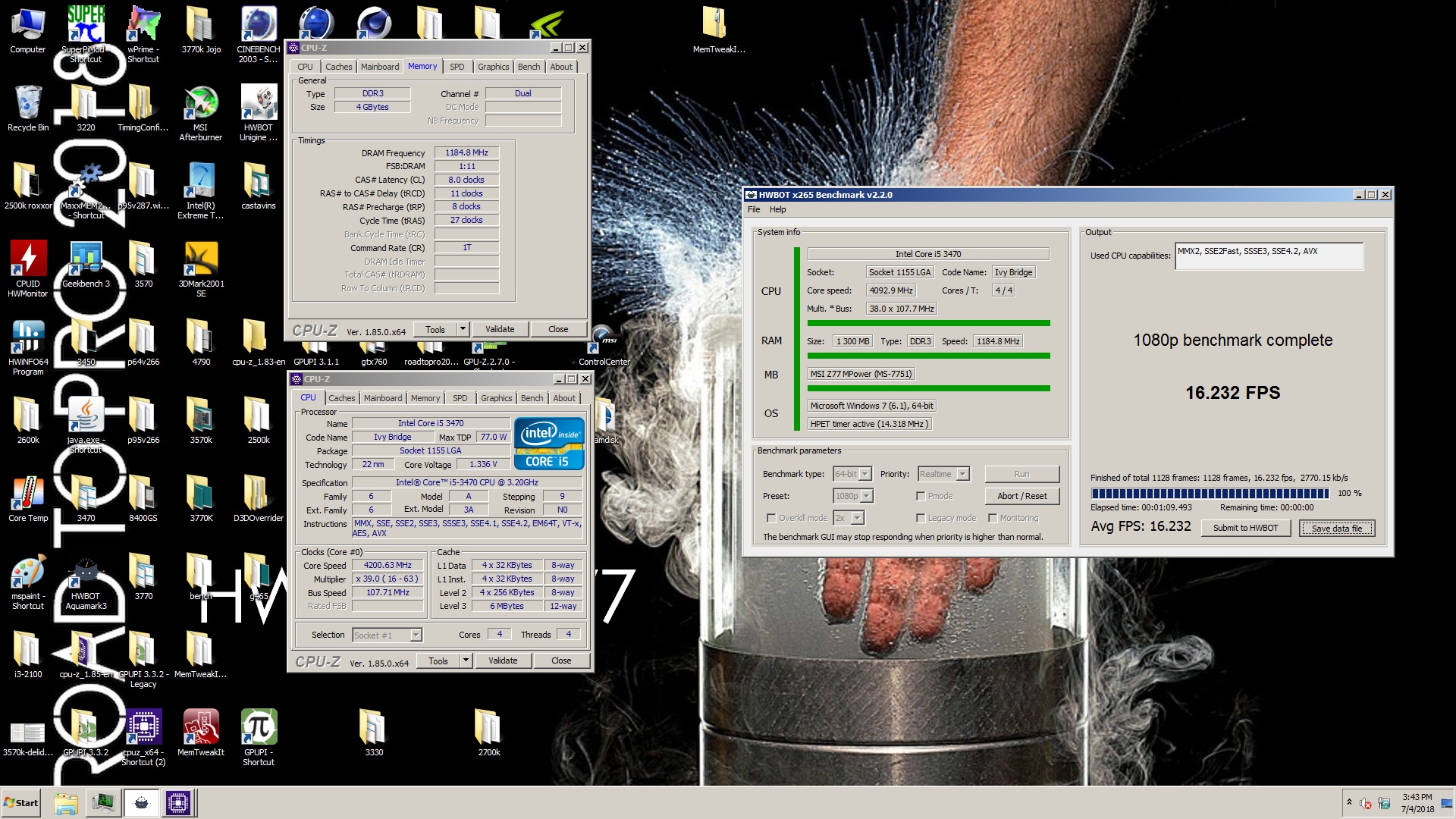
Task: Toggle the Monitoring checkbox
Action: click(x=992, y=518)
